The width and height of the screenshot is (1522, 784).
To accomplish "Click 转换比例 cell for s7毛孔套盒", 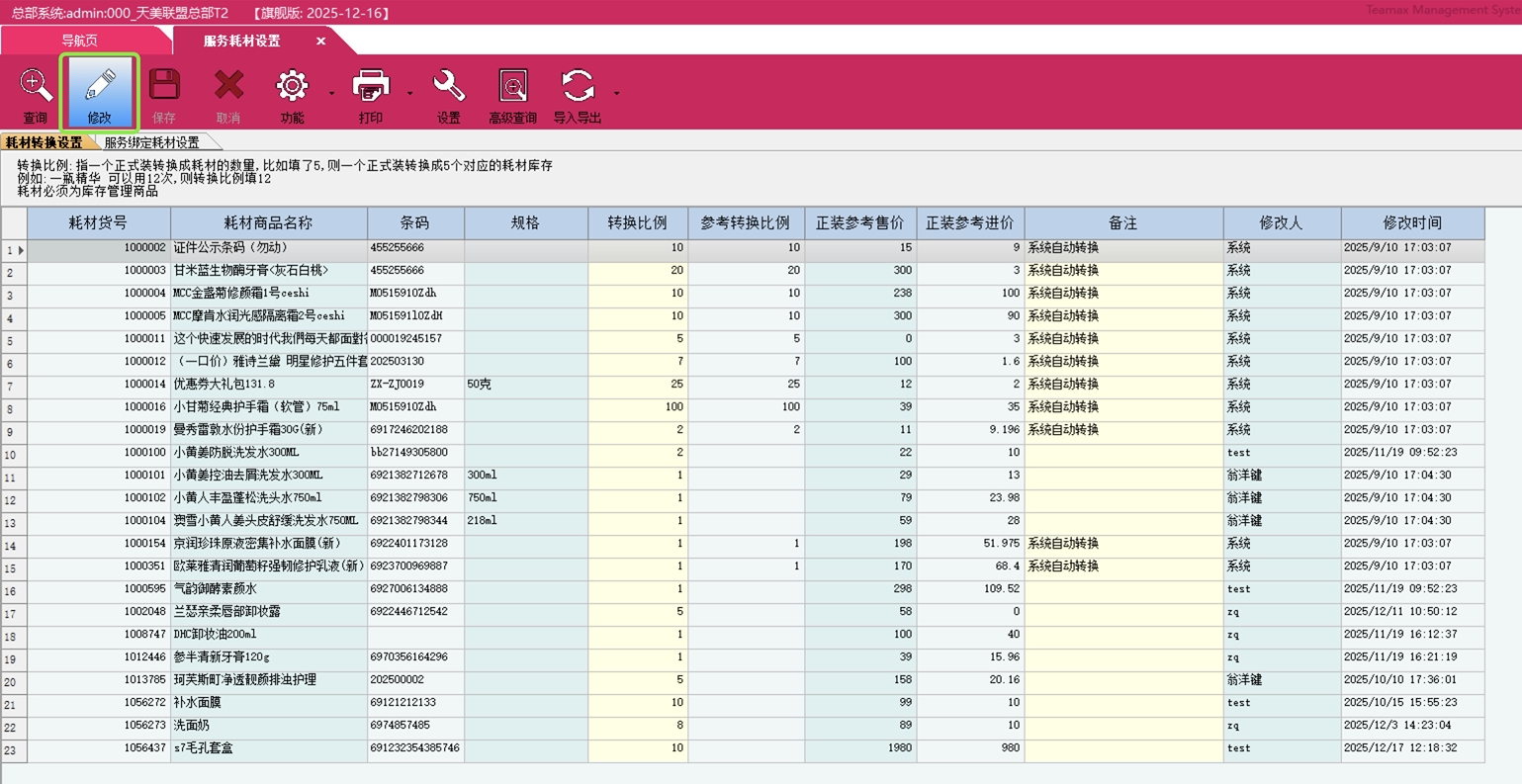I will coord(637,748).
